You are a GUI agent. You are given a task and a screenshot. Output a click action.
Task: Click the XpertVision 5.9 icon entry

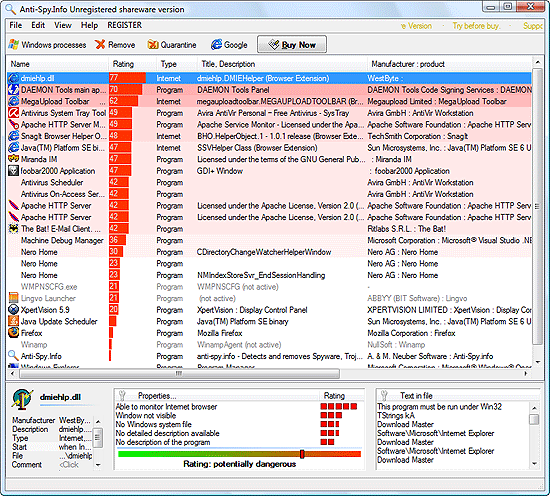pos(13,310)
